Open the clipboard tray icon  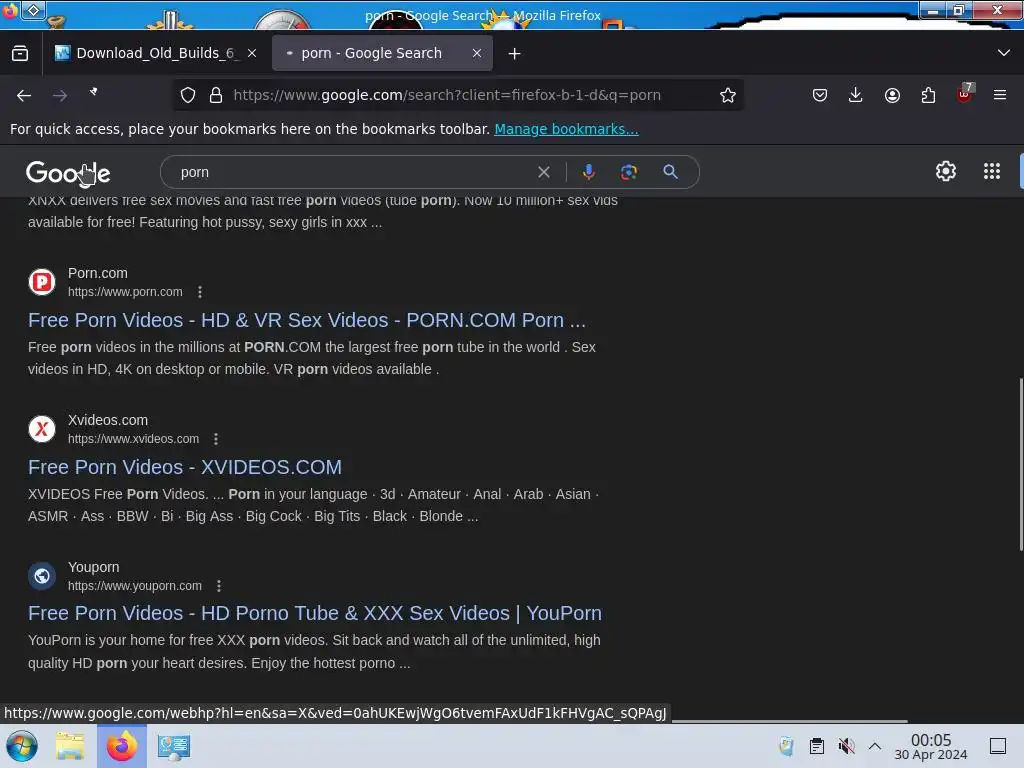816,746
